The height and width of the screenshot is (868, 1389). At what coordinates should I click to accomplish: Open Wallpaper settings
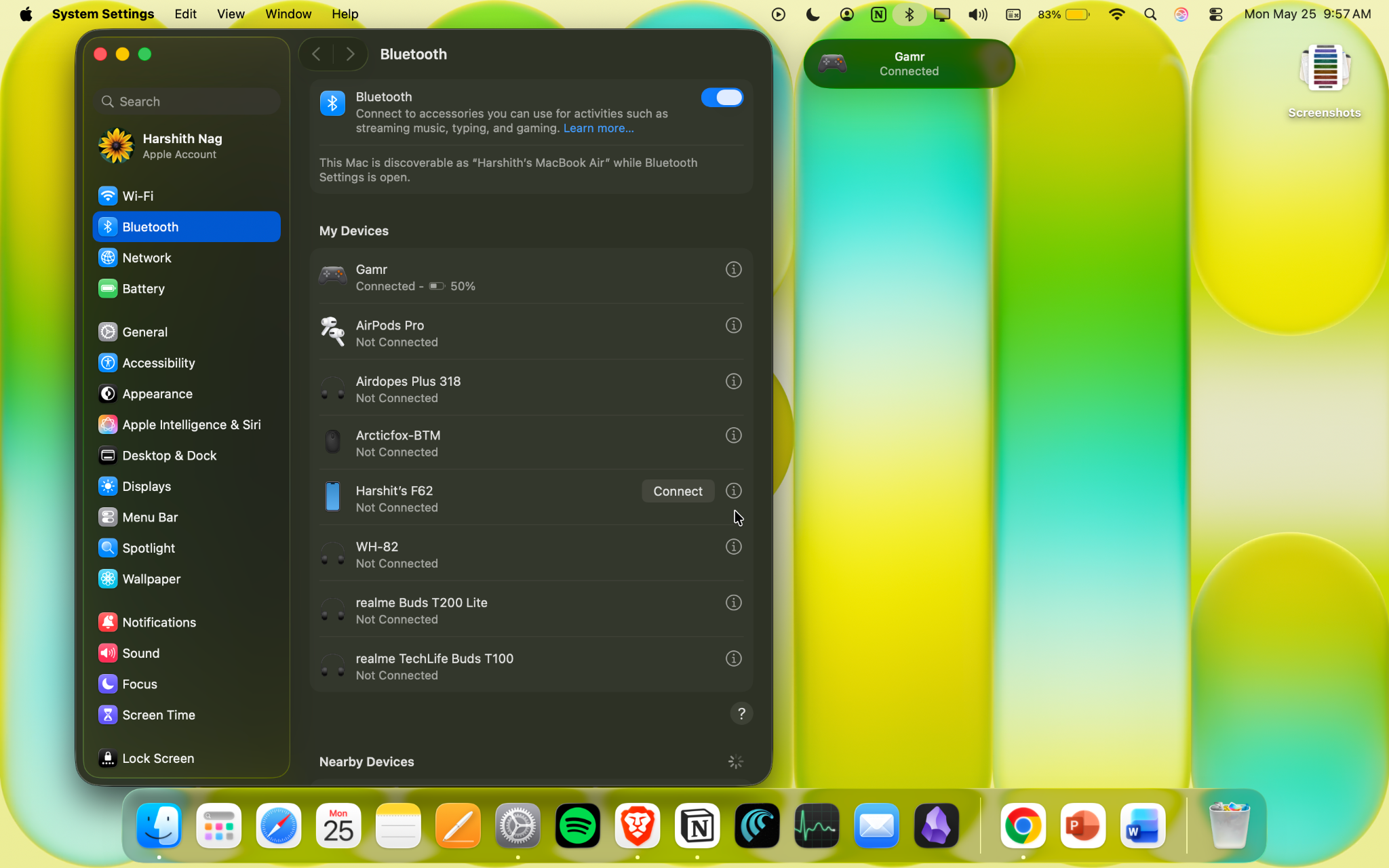click(x=187, y=579)
